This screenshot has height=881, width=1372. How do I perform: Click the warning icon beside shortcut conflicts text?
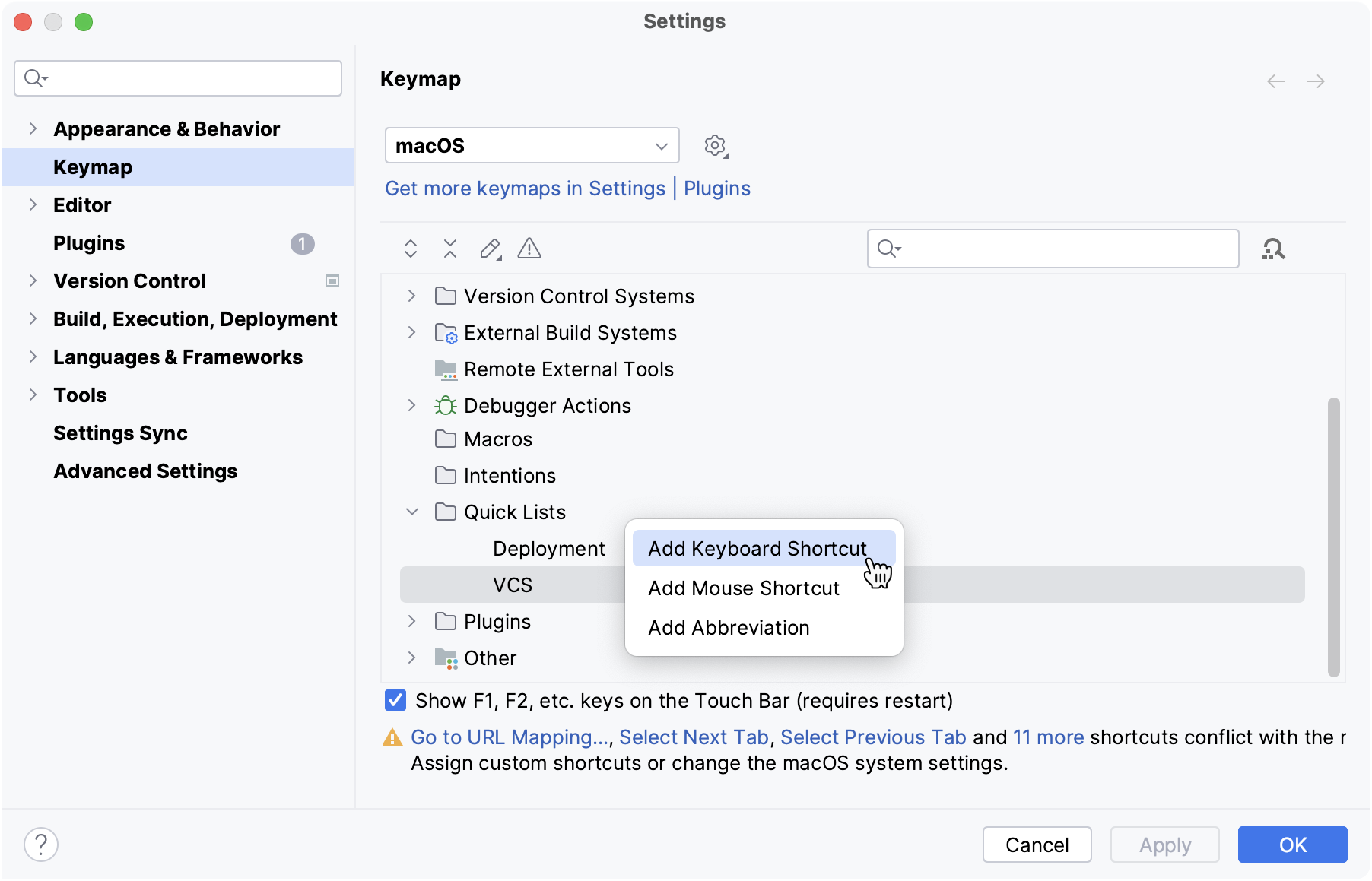392,737
